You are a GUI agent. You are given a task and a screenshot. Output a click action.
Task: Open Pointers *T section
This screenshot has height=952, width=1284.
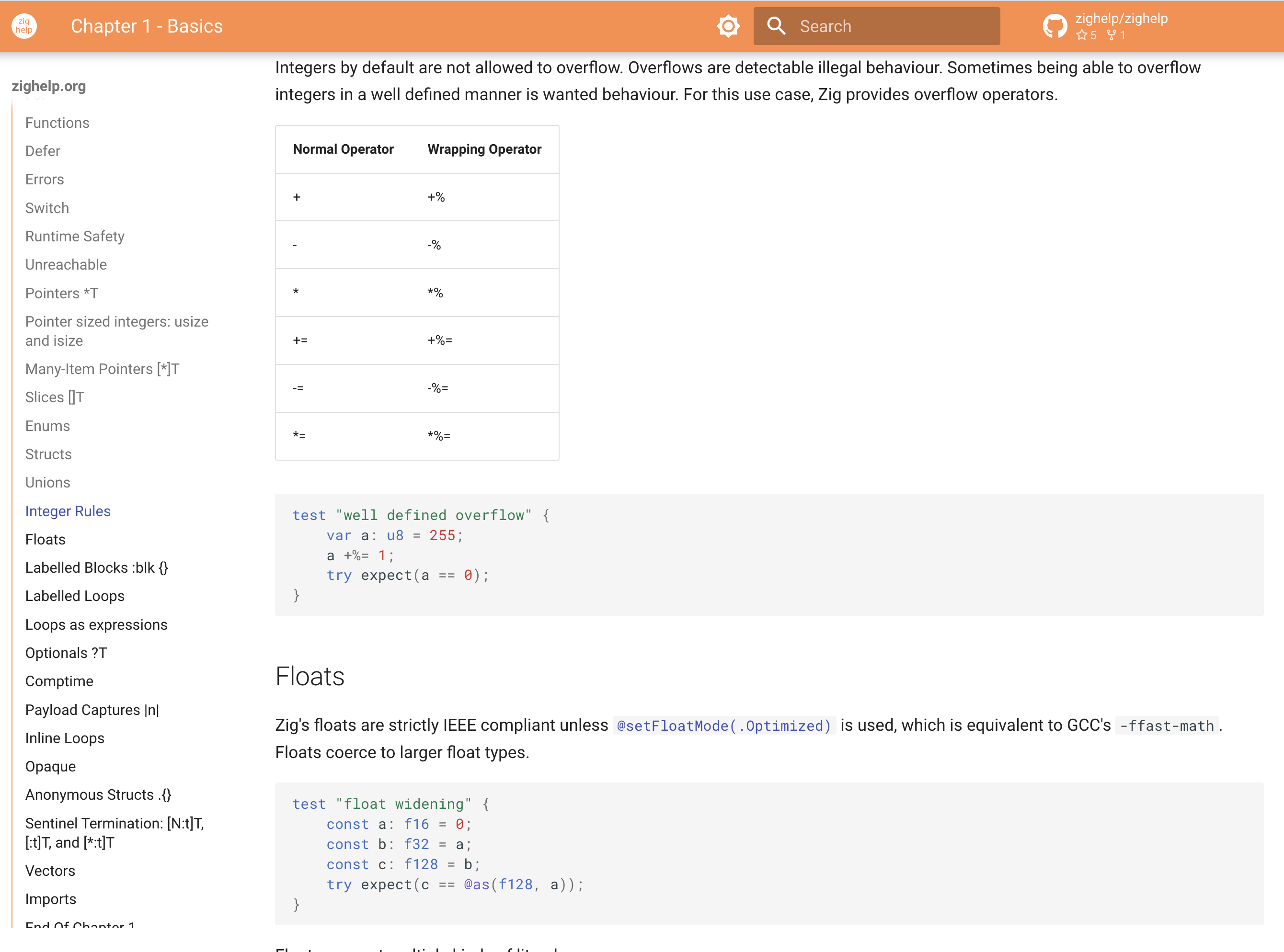tap(62, 294)
